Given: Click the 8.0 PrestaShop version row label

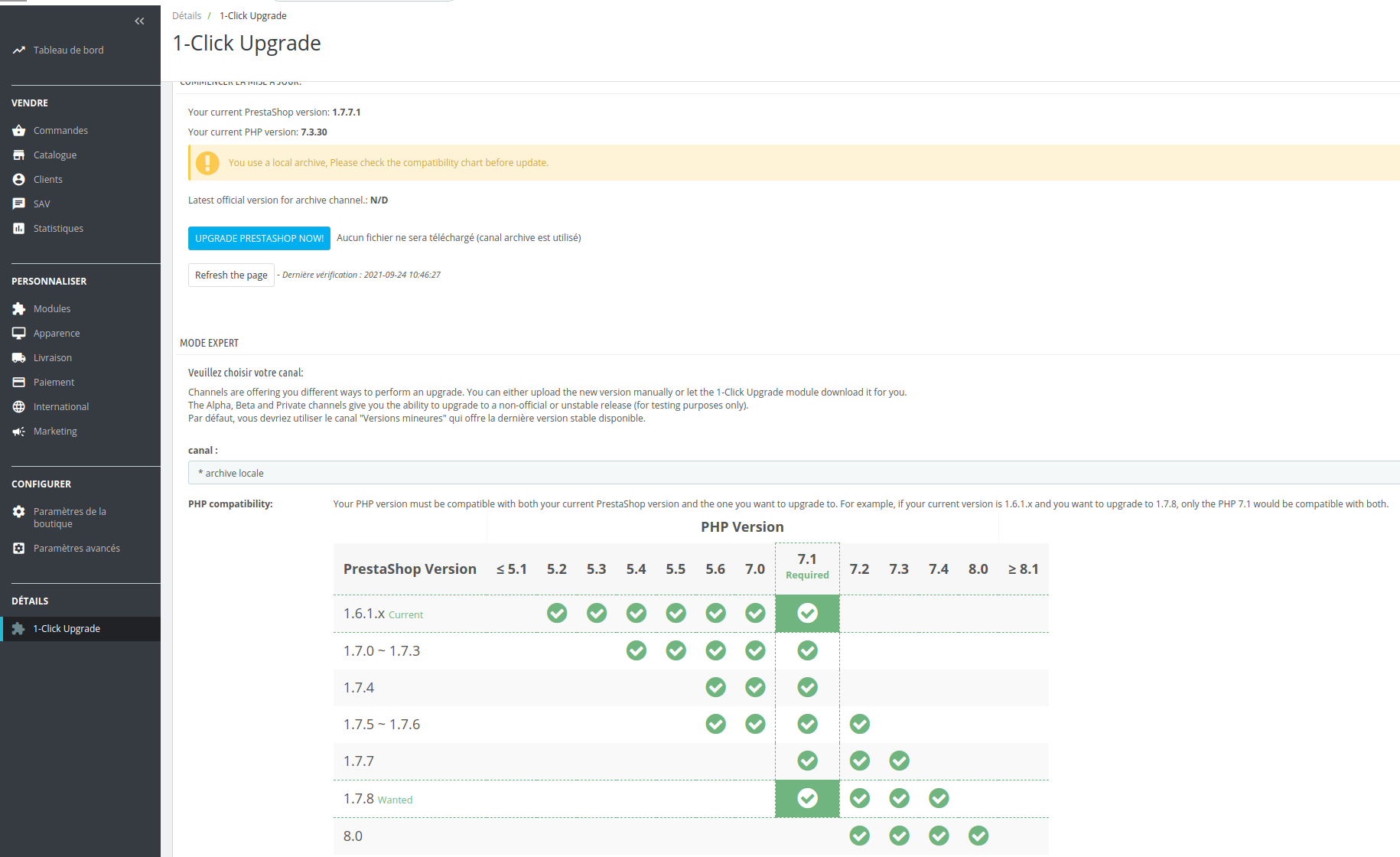Looking at the screenshot, I should (x=353, y=836).
